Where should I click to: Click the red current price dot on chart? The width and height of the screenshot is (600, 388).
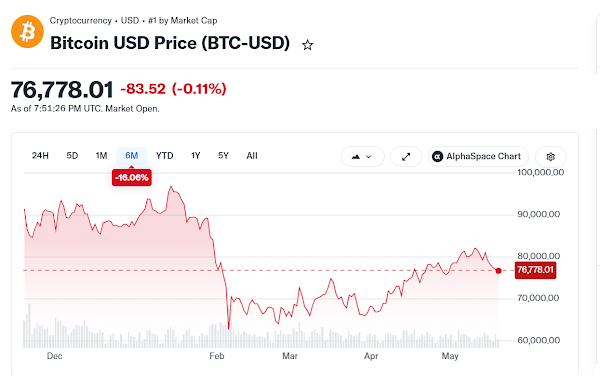click(x=498, y=271)
